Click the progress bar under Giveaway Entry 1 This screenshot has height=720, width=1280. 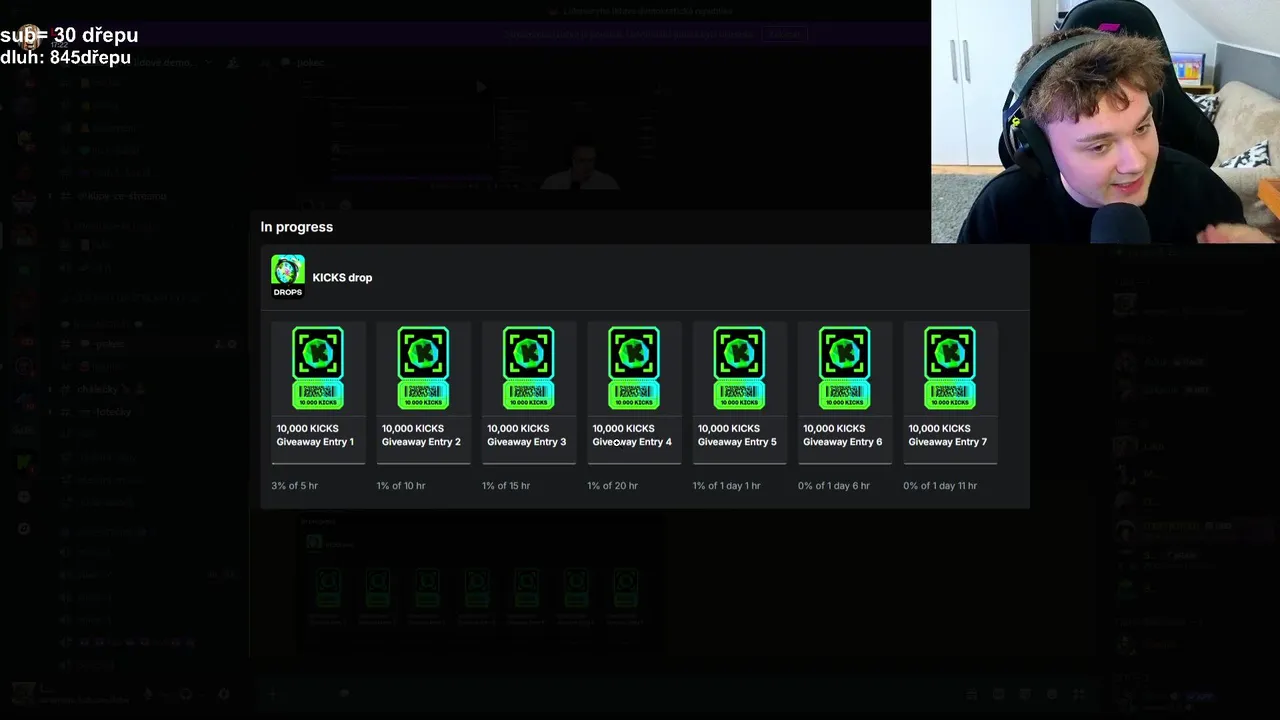pos(318,463)
